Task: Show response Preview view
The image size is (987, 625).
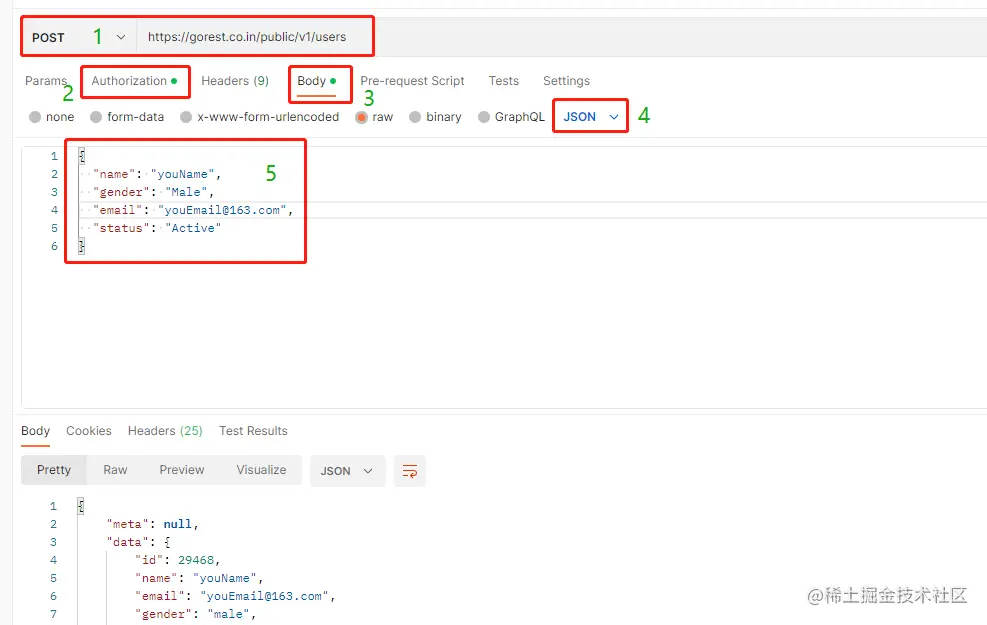Action: (x=182, y=470)
